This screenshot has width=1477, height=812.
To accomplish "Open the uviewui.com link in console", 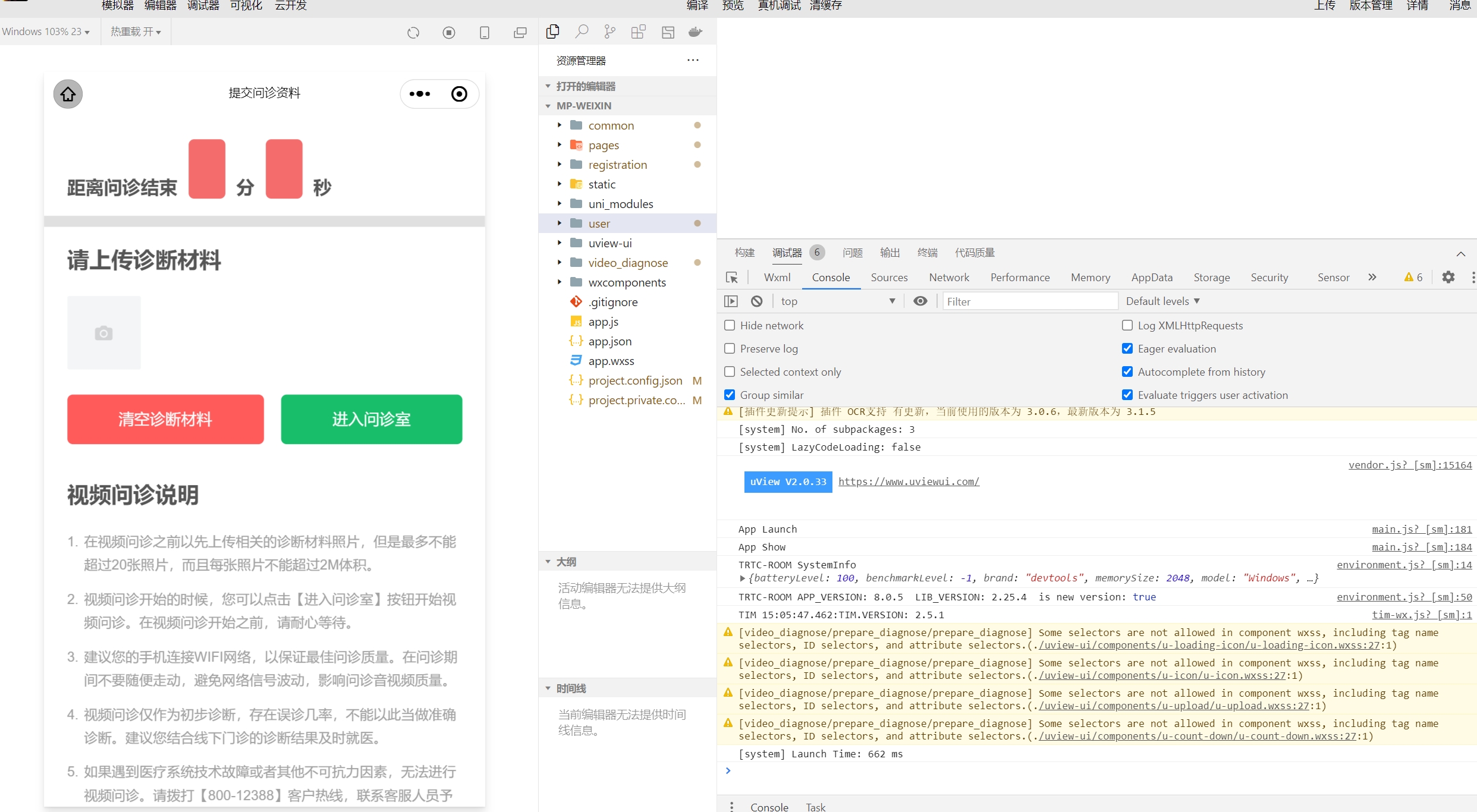I will pos(909,481).
